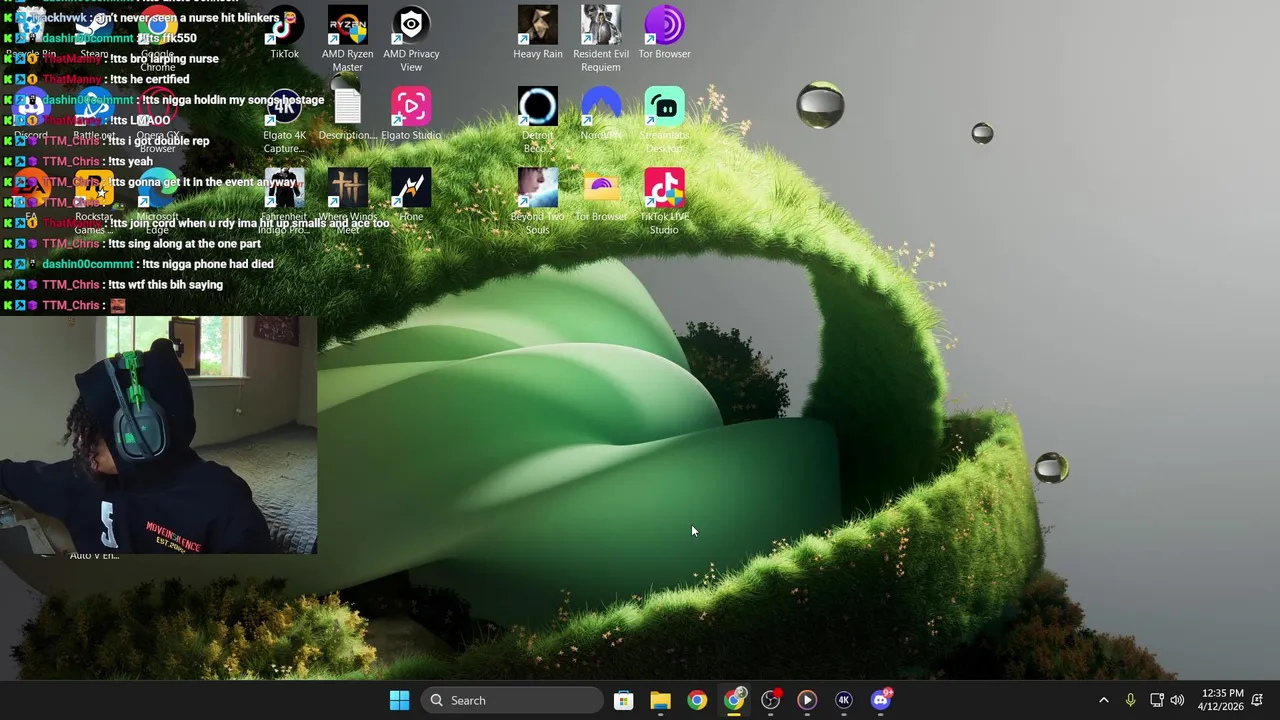The image size is (1280, 720).
Task: Open the TikTok desktop shortcut
Action: tap(284, 33)
